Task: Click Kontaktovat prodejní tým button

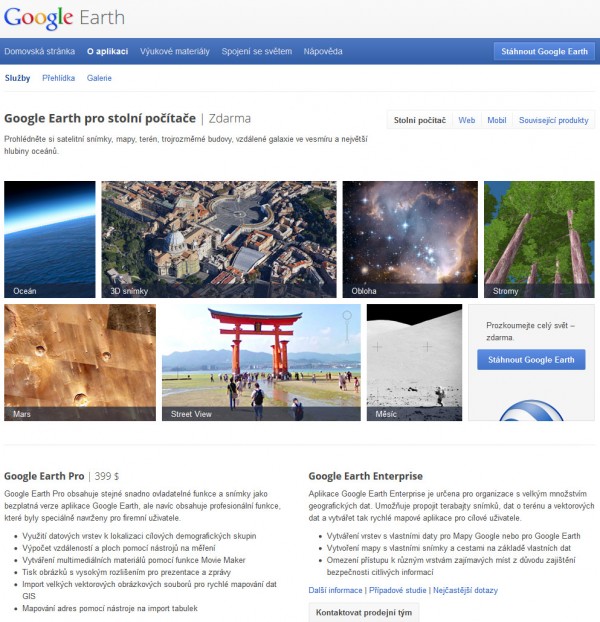Action: click(364, 612)
